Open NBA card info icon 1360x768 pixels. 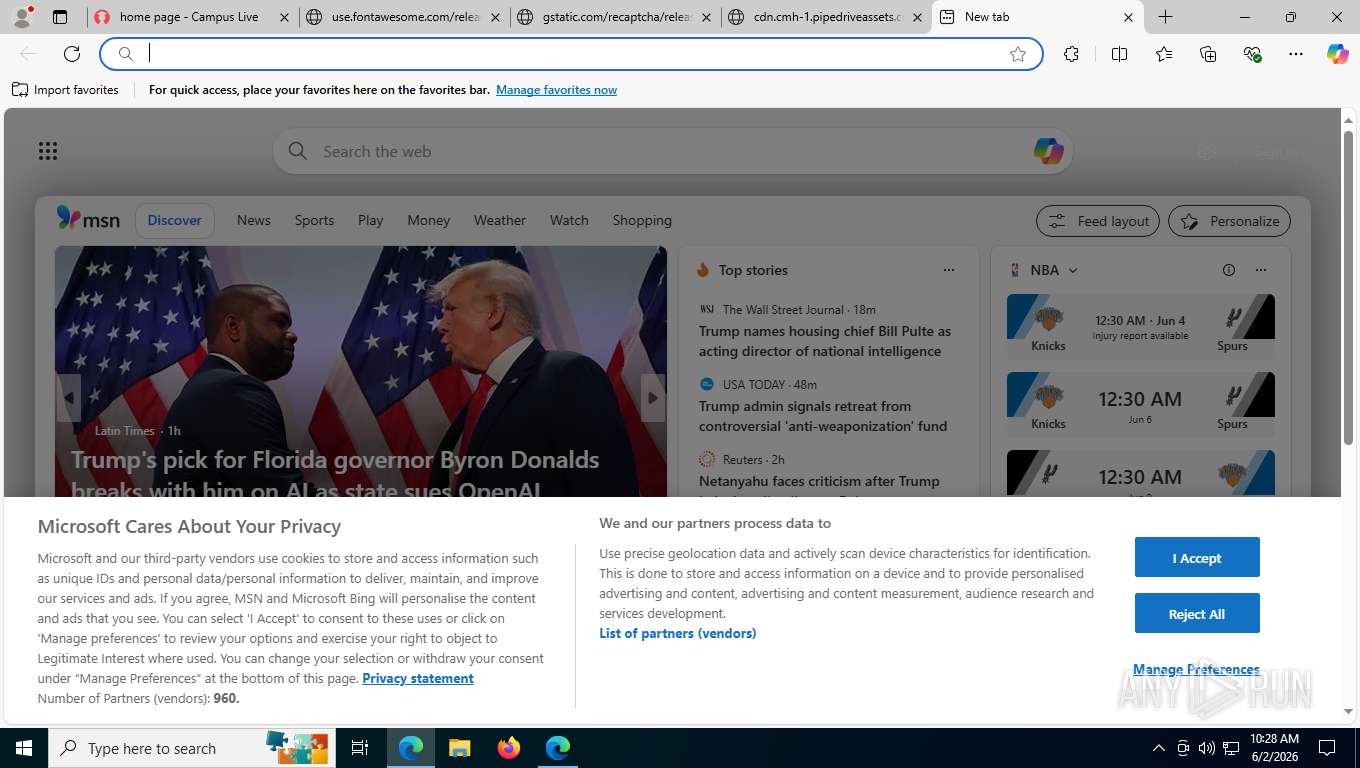pos(1229,270)
